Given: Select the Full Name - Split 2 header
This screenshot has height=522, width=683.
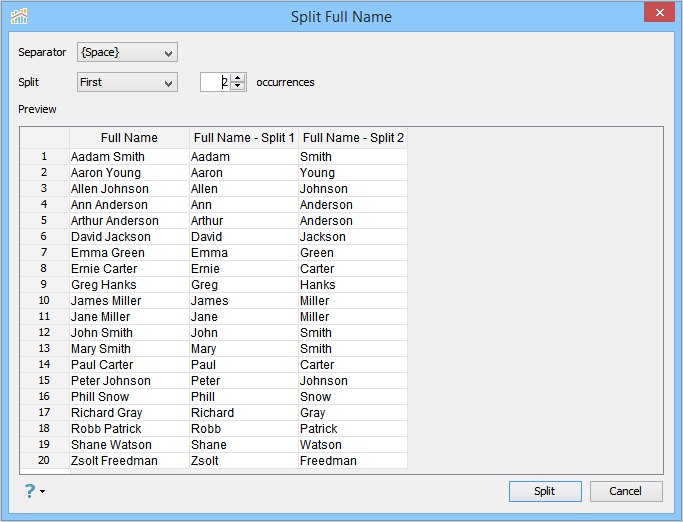Looking at the screenshot, I should (x=352, y=137).
